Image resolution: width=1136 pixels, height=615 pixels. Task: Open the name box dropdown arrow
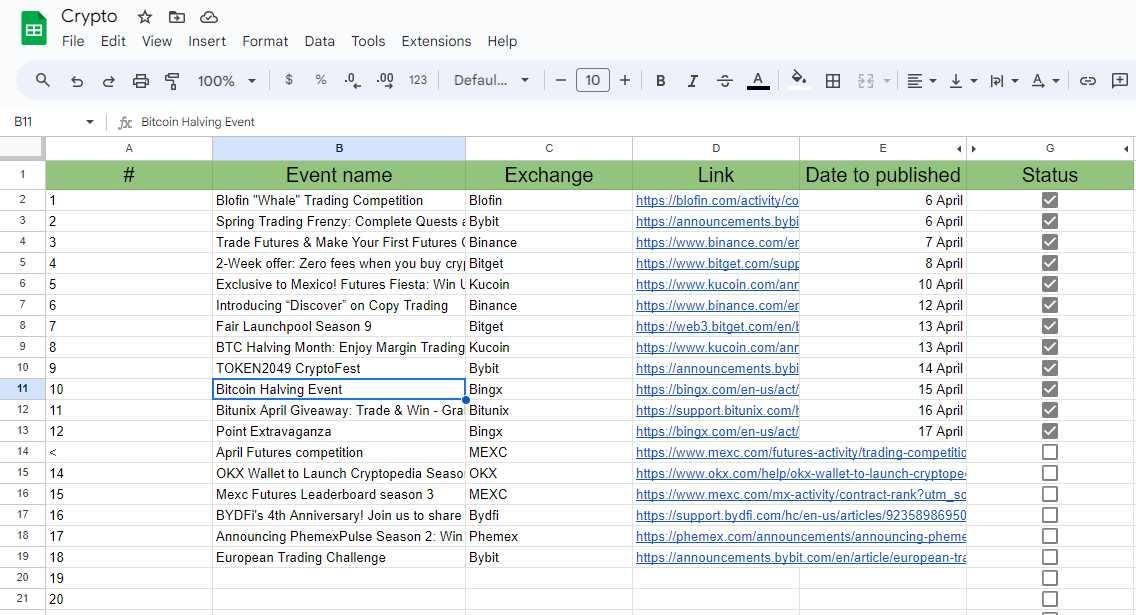pos(90,122)
